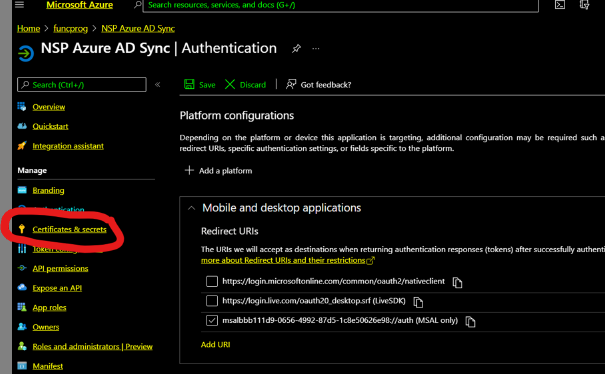This screenshot has height=374, width=605.
Task: Collapse the sidebar with double chevron
Action: (x=157, y=85)
